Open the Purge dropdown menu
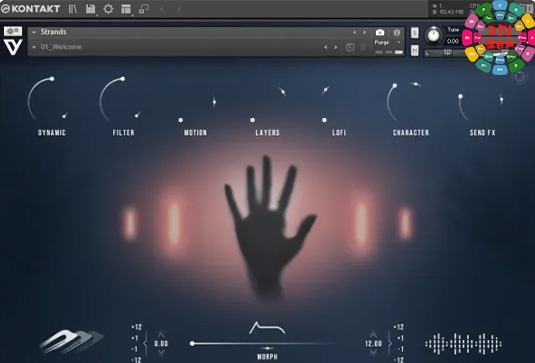The image size is (535, 363). click(x=387, y=42)
